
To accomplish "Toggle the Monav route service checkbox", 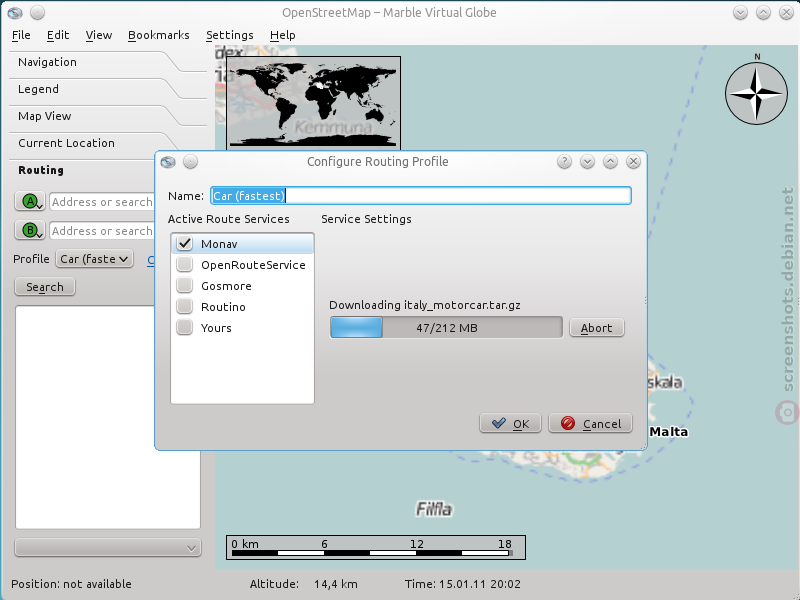I will [185, 243].
